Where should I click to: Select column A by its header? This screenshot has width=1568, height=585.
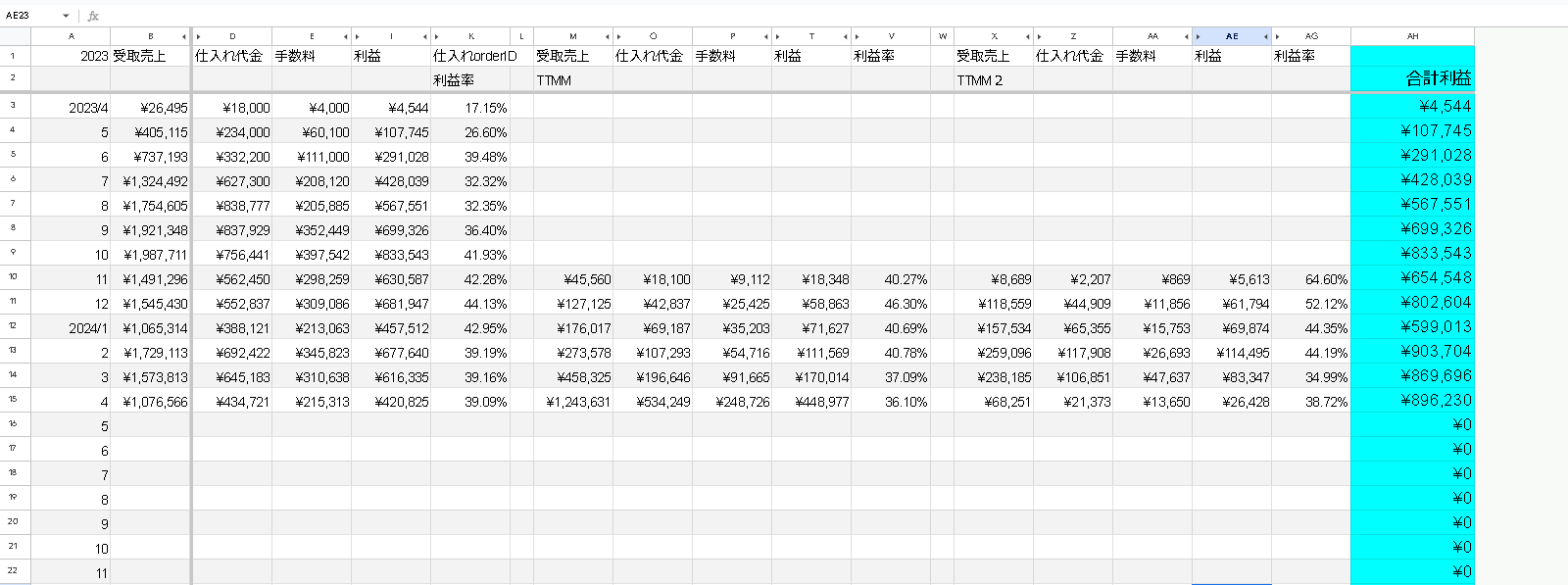pos(71,36)
